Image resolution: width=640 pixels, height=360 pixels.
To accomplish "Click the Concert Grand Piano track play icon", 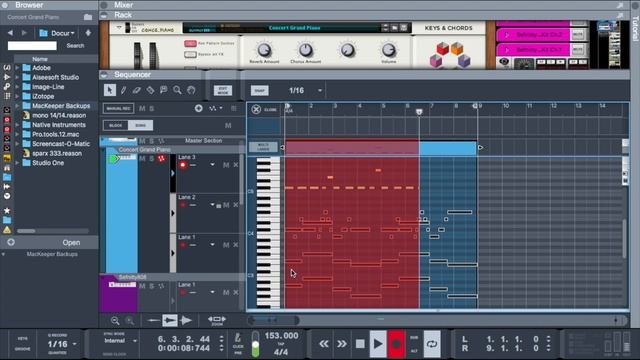I will pyautogui.click(x=114, y=159).
